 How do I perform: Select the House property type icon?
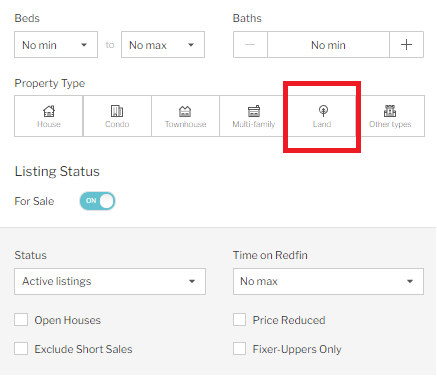point(49,111)
